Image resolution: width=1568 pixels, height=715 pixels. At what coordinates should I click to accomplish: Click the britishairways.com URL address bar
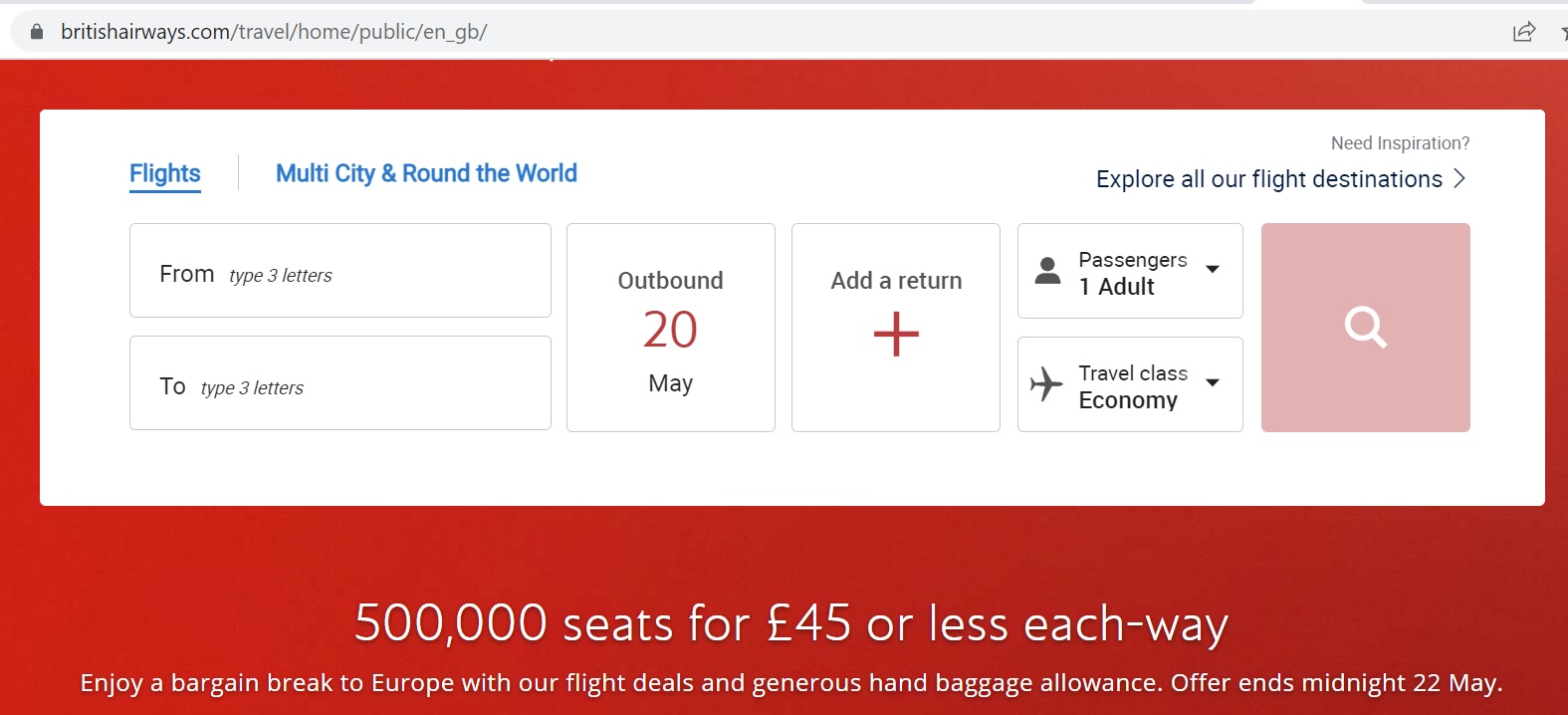click(x=274, y=32)
